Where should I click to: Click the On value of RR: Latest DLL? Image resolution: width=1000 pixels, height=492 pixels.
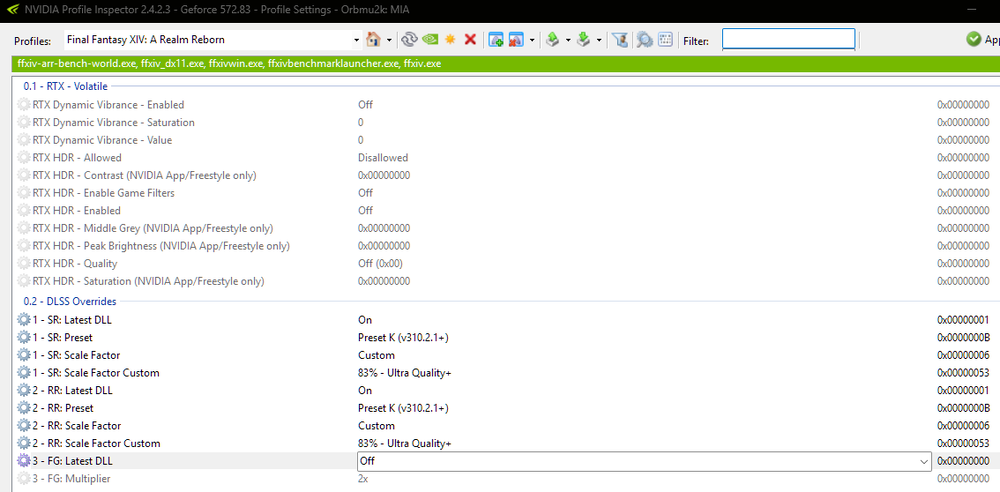coord(365,390)
